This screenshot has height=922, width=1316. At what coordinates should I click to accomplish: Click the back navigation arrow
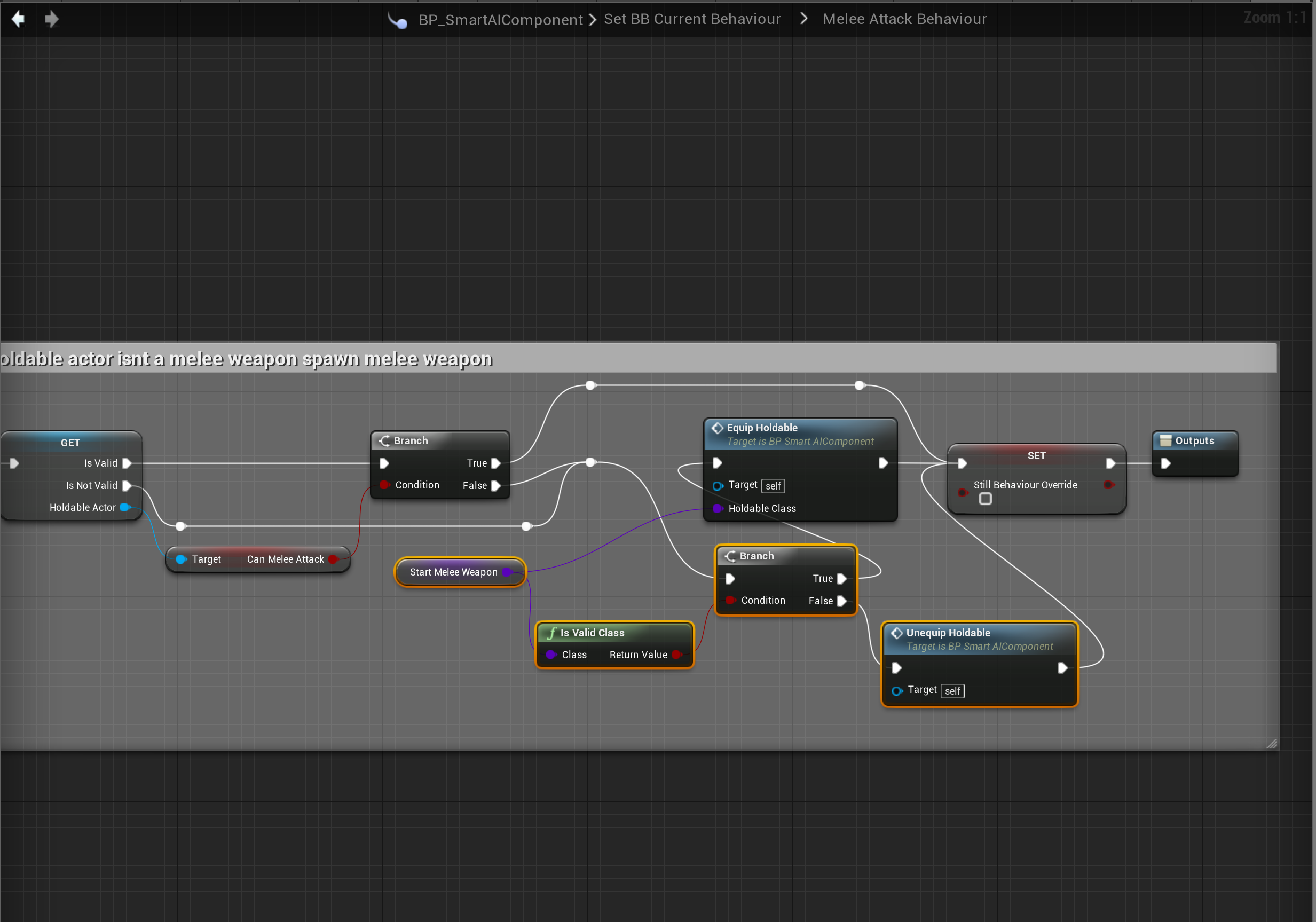pyautogui.click(x=18, y=19)
